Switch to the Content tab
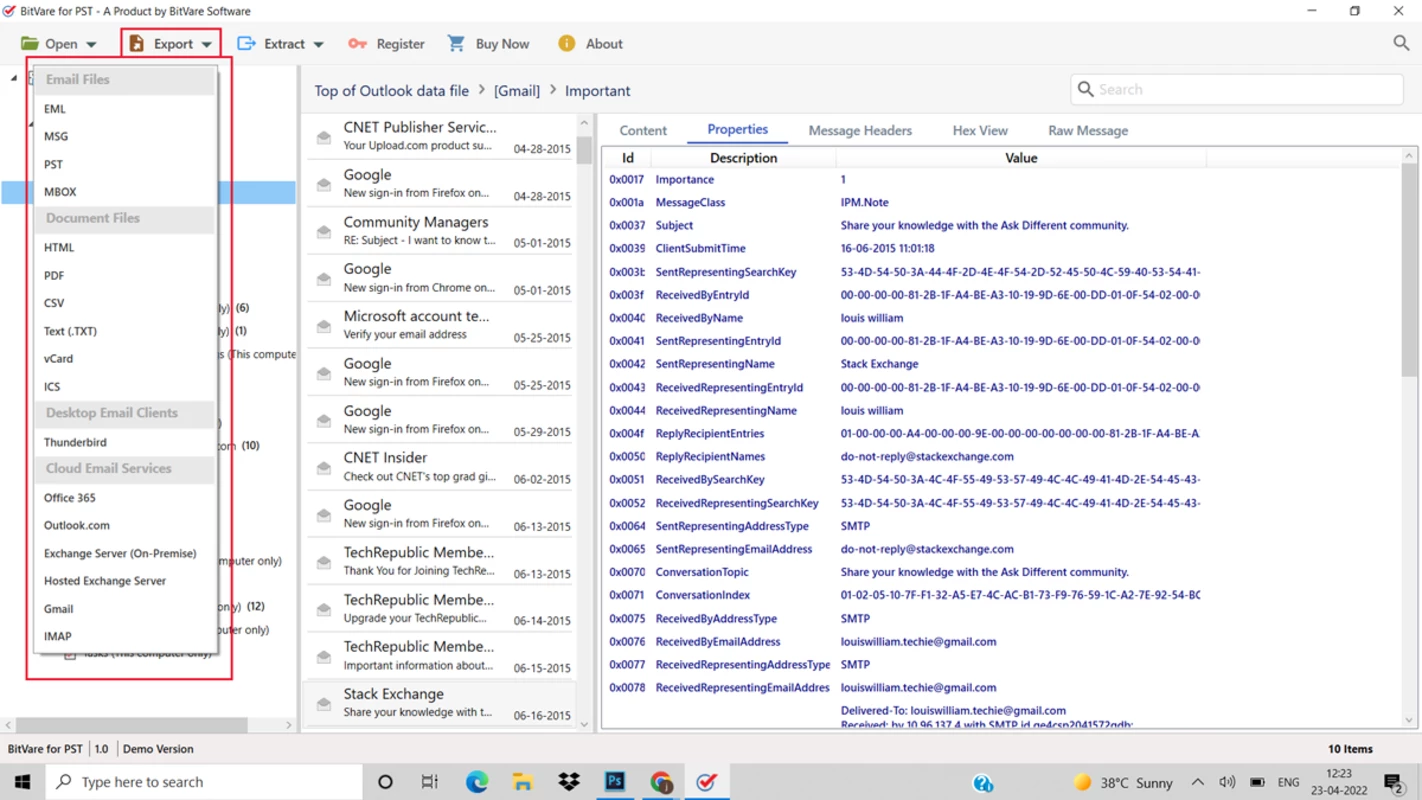The width and height of the screenshot is (1422, 800). (x=643, y=130)
